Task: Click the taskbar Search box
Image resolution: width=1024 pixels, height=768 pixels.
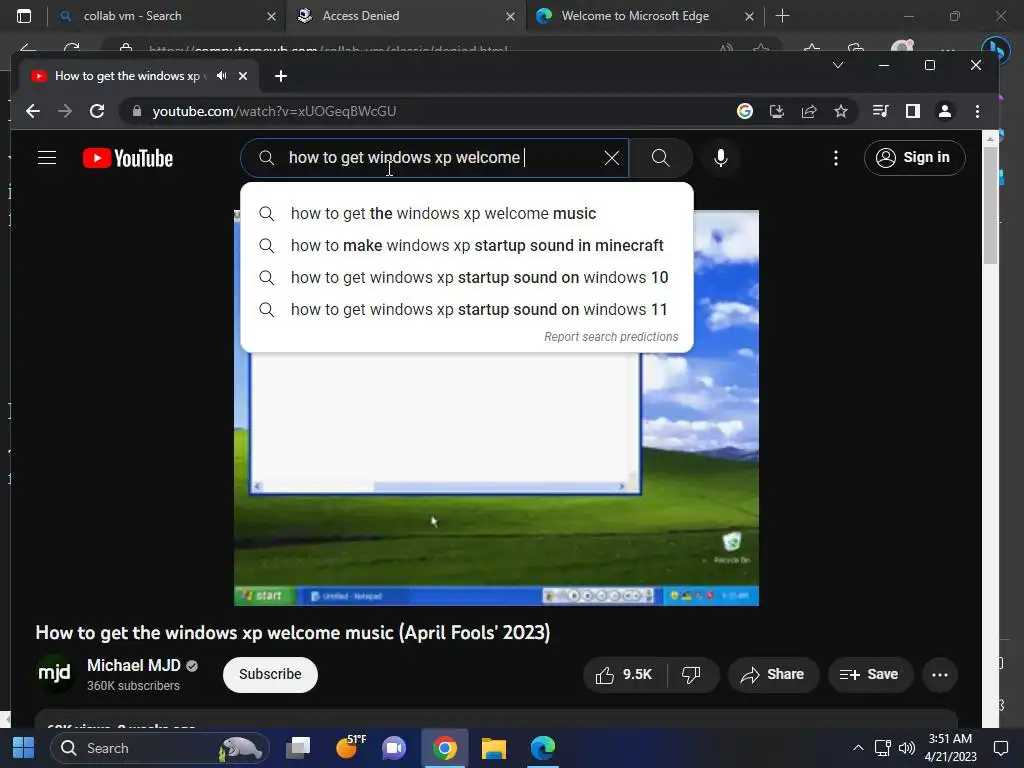Action: [160, 748]
